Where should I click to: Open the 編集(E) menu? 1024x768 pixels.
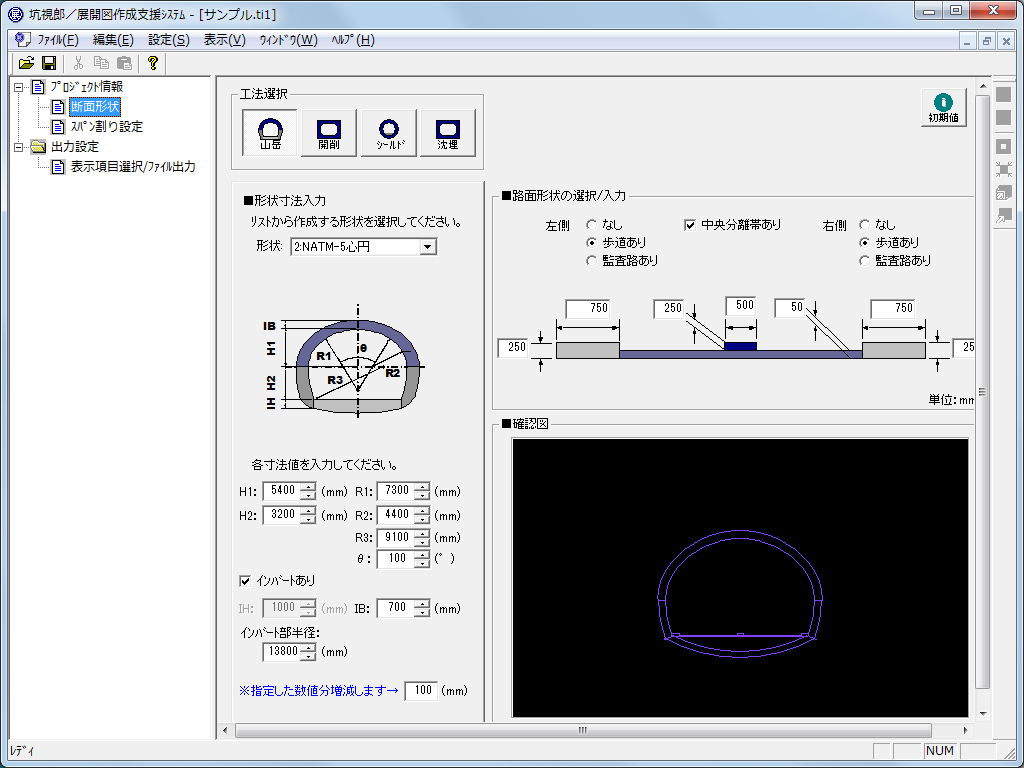pos(112,40)
